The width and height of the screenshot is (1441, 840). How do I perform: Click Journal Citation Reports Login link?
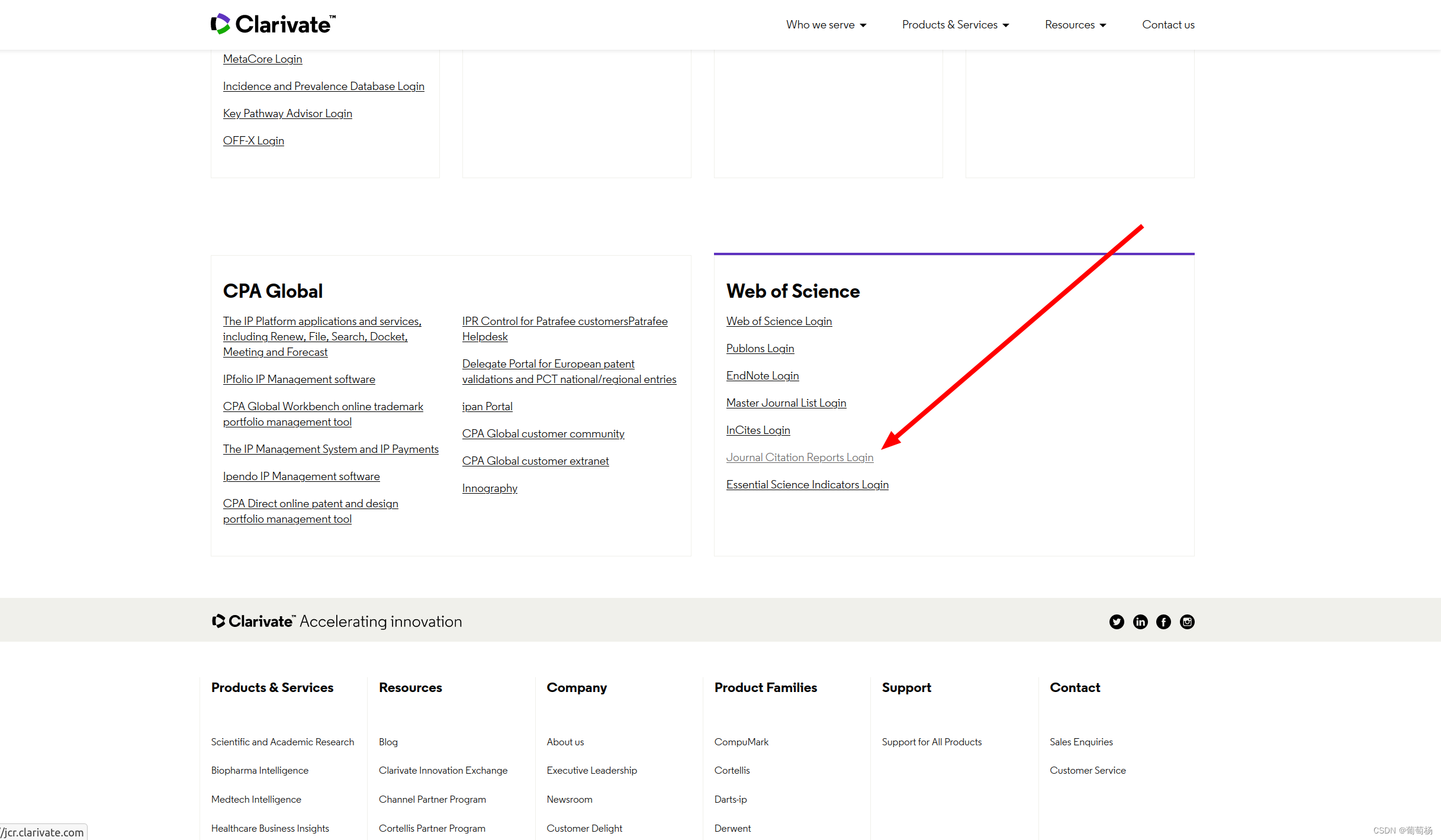[799, 458]
